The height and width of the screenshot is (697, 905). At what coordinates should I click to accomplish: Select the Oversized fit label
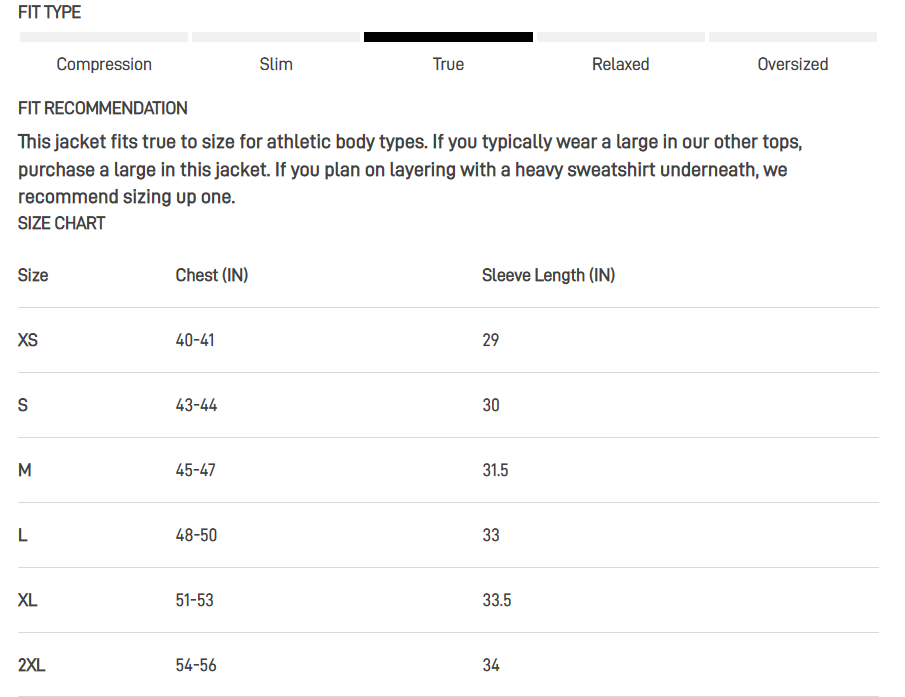(792, 64)
